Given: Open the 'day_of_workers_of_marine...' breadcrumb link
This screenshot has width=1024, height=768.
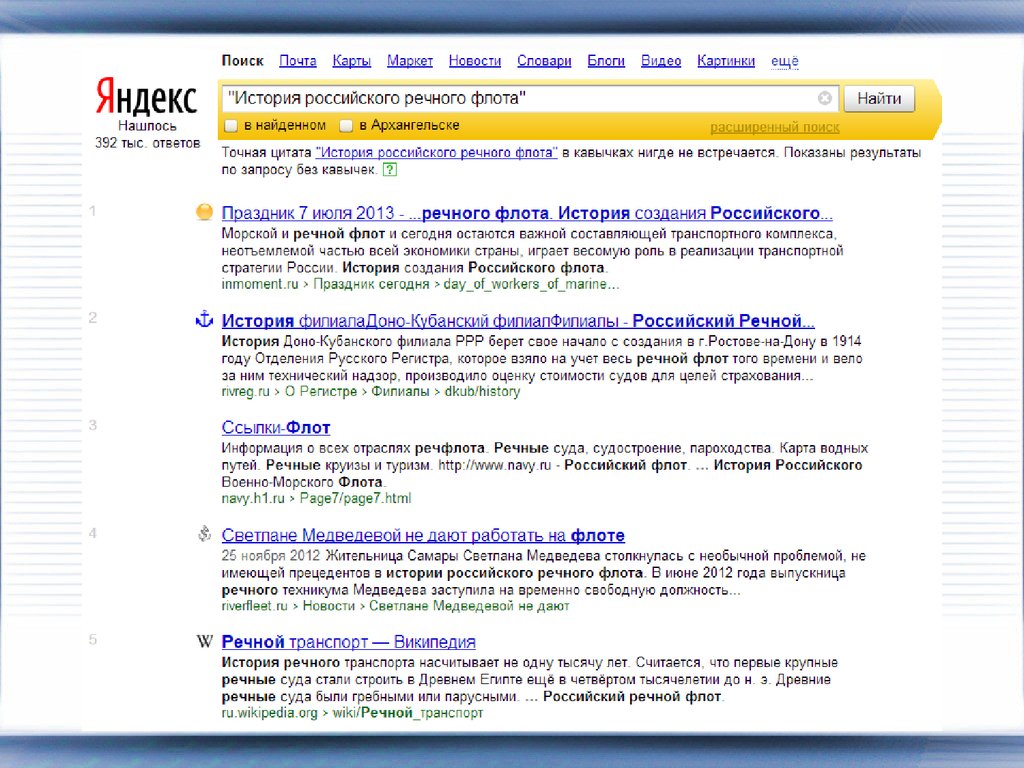Looking at the screenshot, I should pos(531,284).
